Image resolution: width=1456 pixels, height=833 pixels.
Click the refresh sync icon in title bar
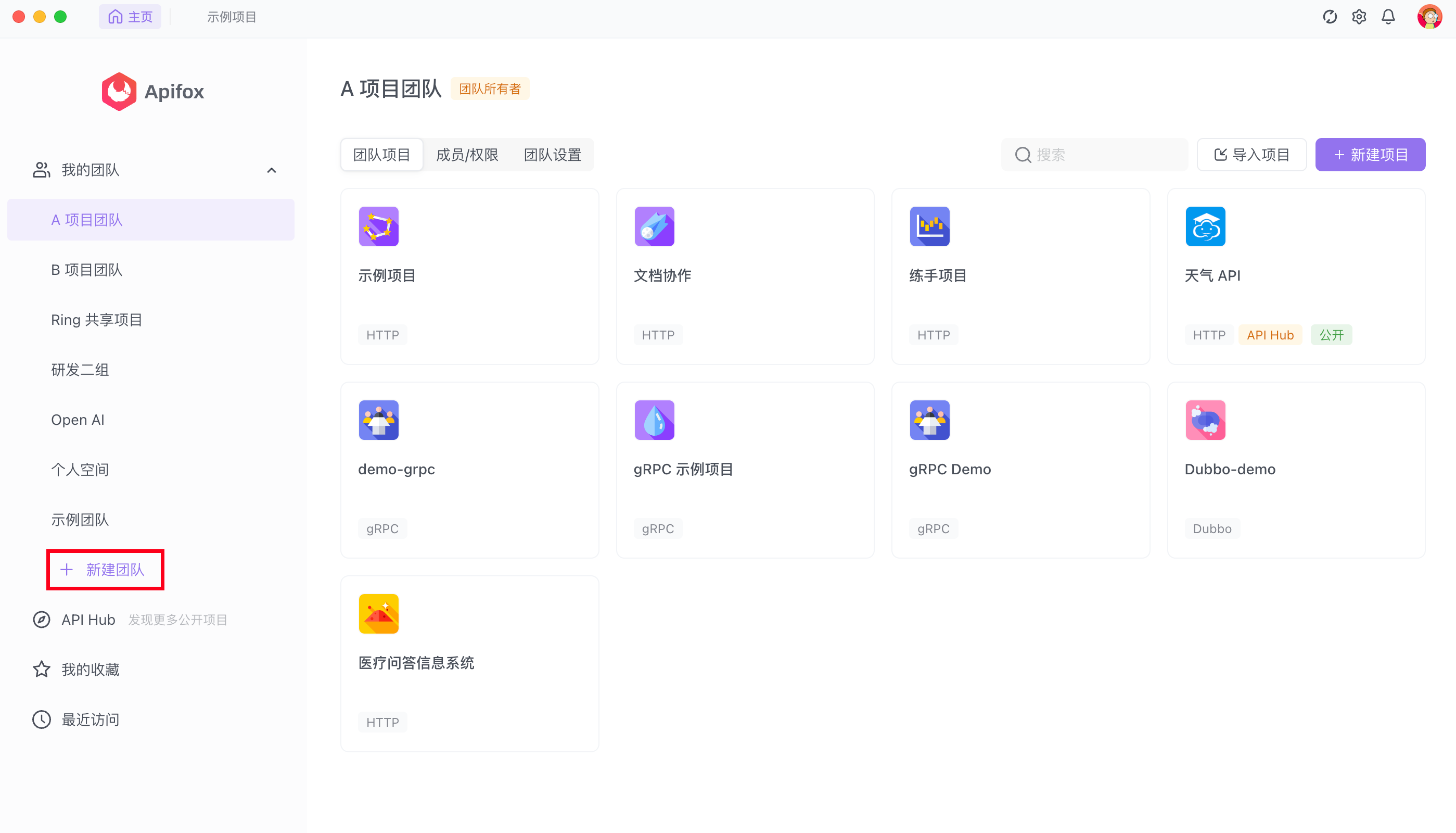[x=1330, y=17]
